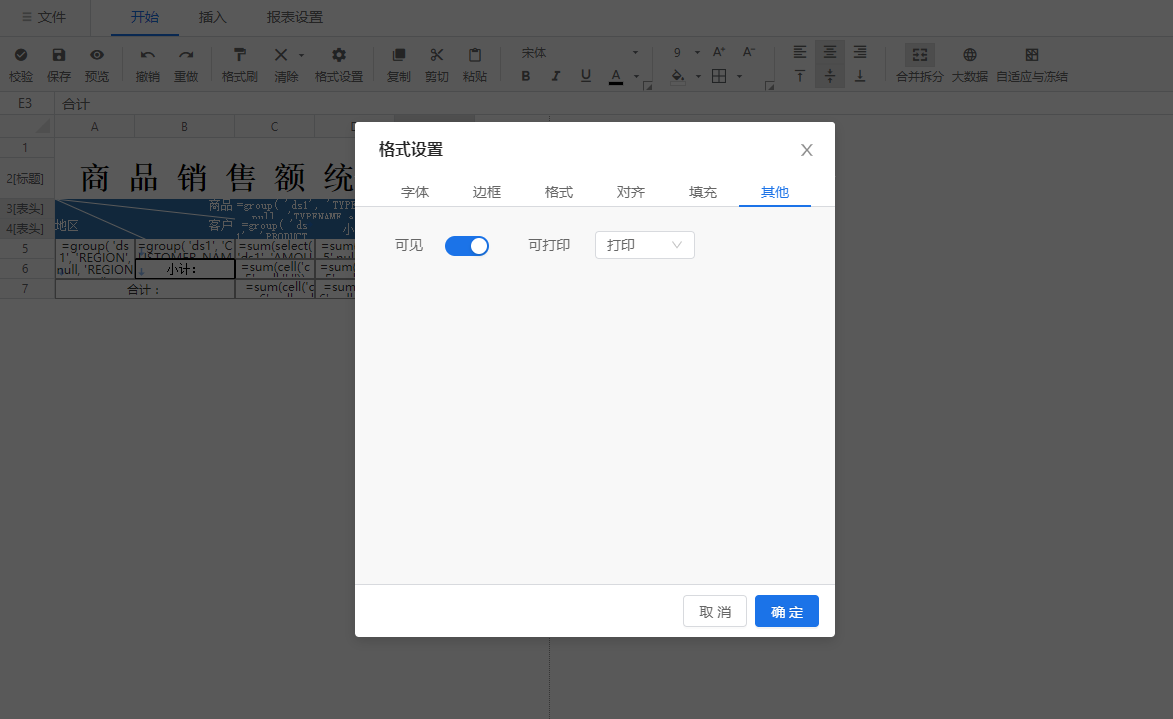Cut using the 剪切 scissors icon
The height and width of the screenshot is (719, 1173).
[x=437, y=55]
